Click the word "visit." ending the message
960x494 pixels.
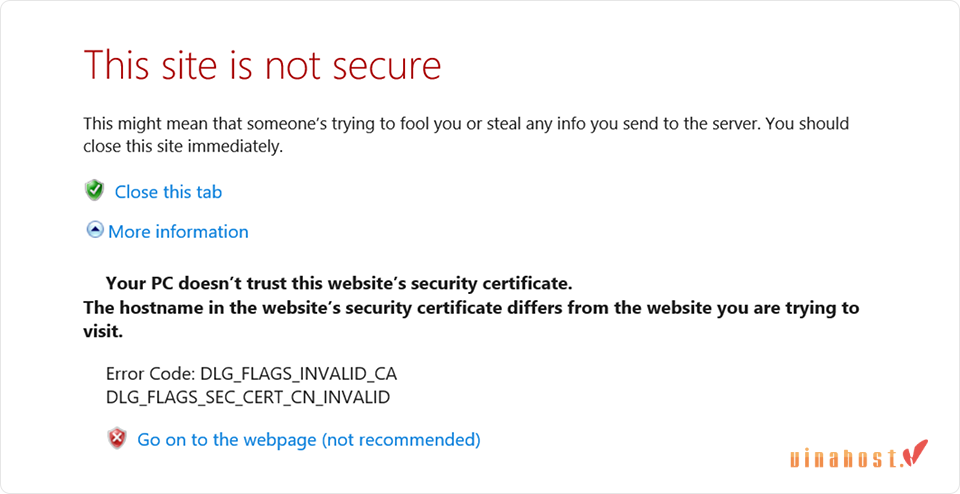coord(103,331)
